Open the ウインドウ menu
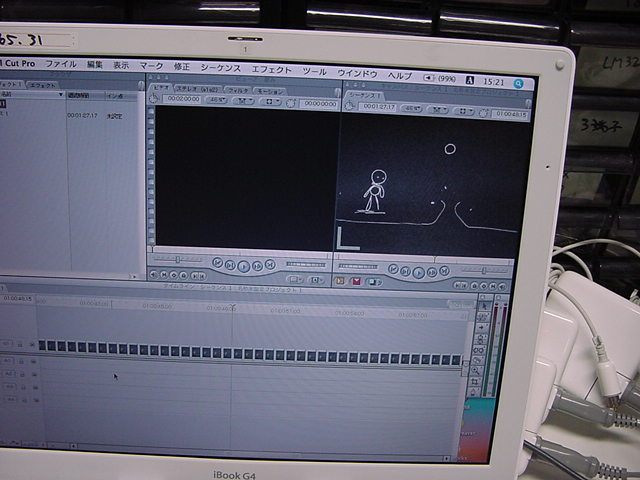The image size is (640, 480). coord(357,73)
